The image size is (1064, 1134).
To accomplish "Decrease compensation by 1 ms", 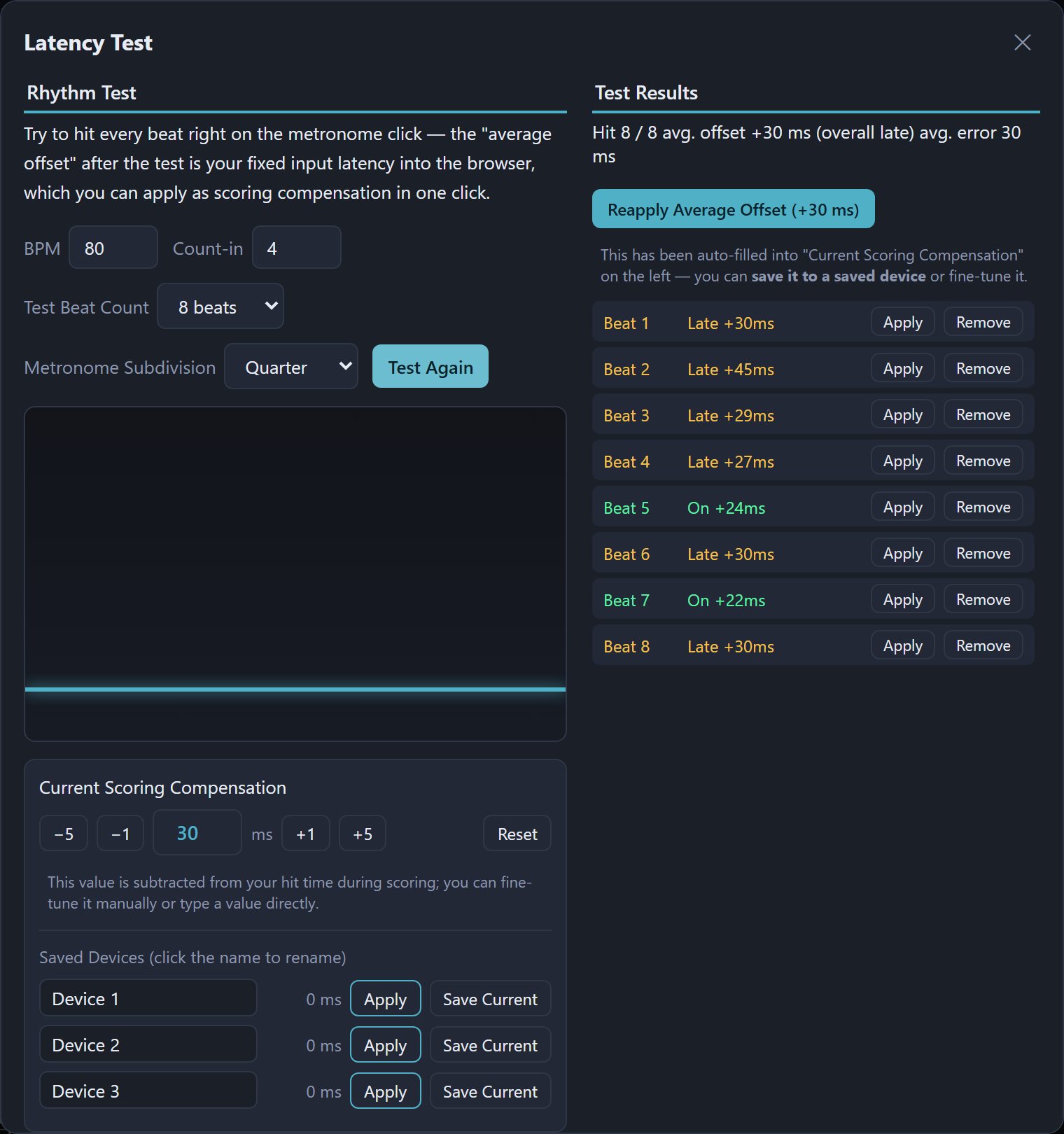I will coord(120,834).
